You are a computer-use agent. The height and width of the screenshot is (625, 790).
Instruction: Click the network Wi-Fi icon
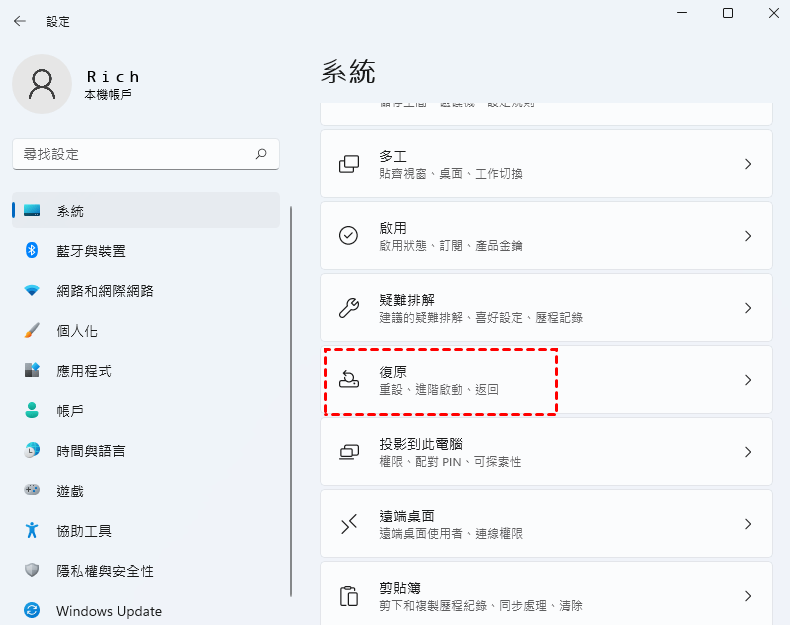[32, 291]
